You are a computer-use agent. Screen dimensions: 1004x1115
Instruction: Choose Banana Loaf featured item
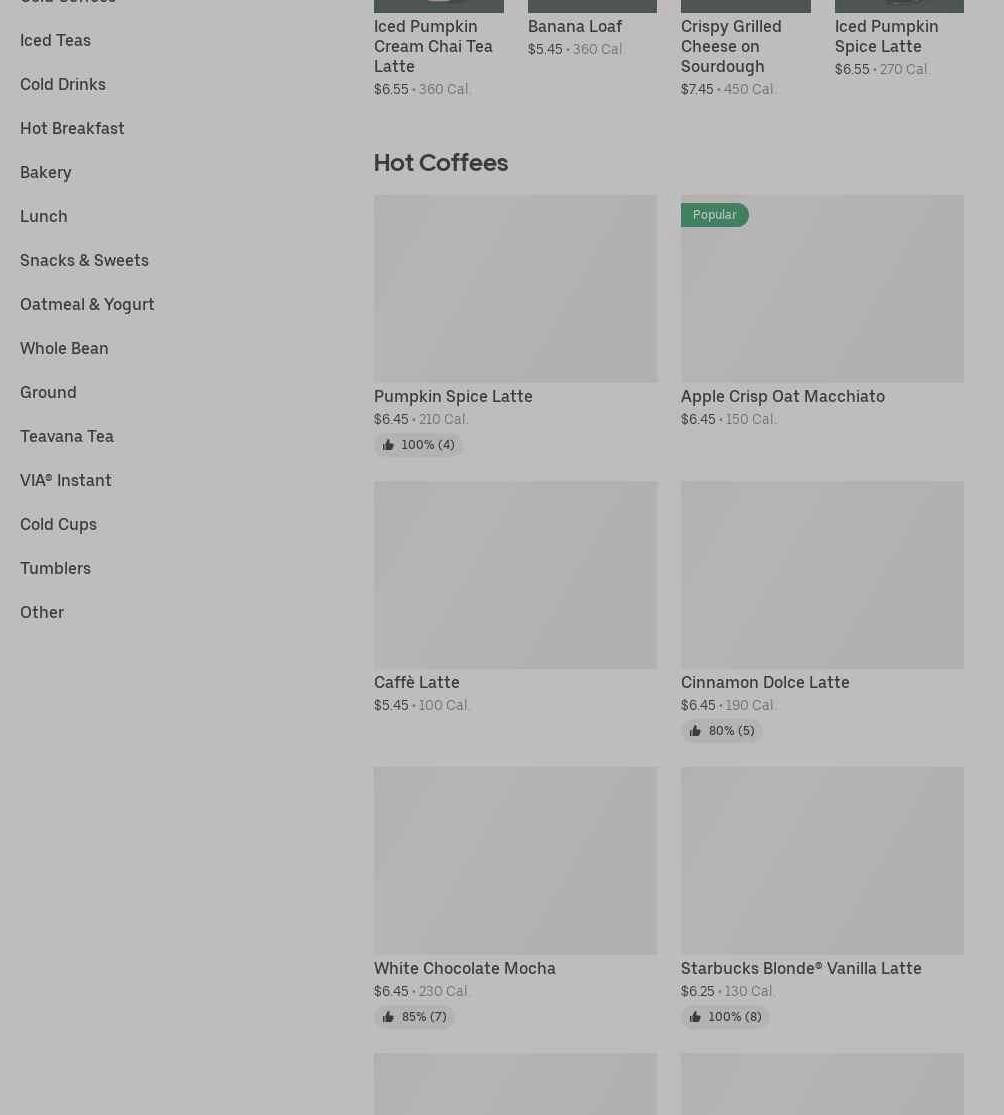[x=575, y=26]
